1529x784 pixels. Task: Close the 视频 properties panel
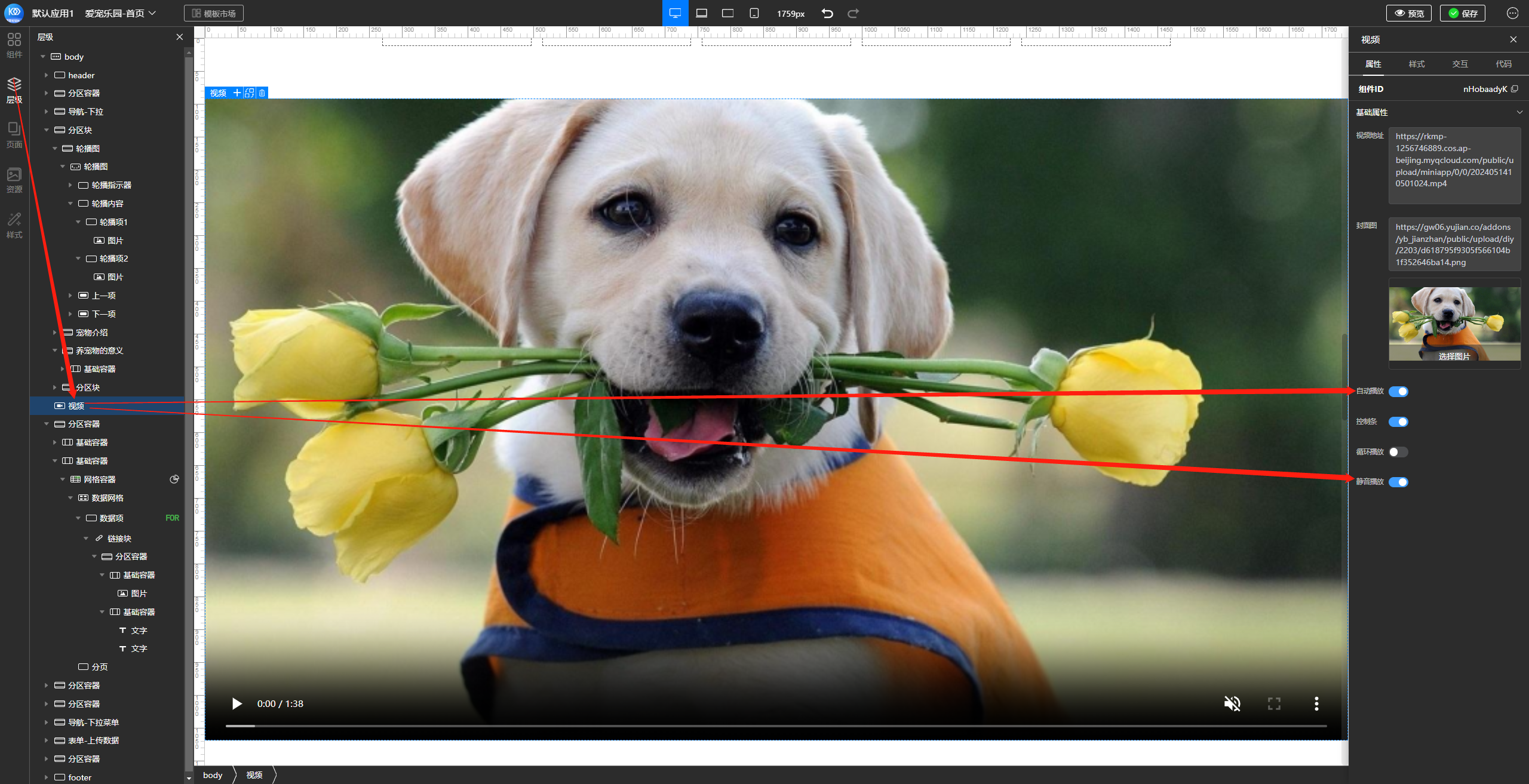pyautogui.click(x=1513, y=39)
